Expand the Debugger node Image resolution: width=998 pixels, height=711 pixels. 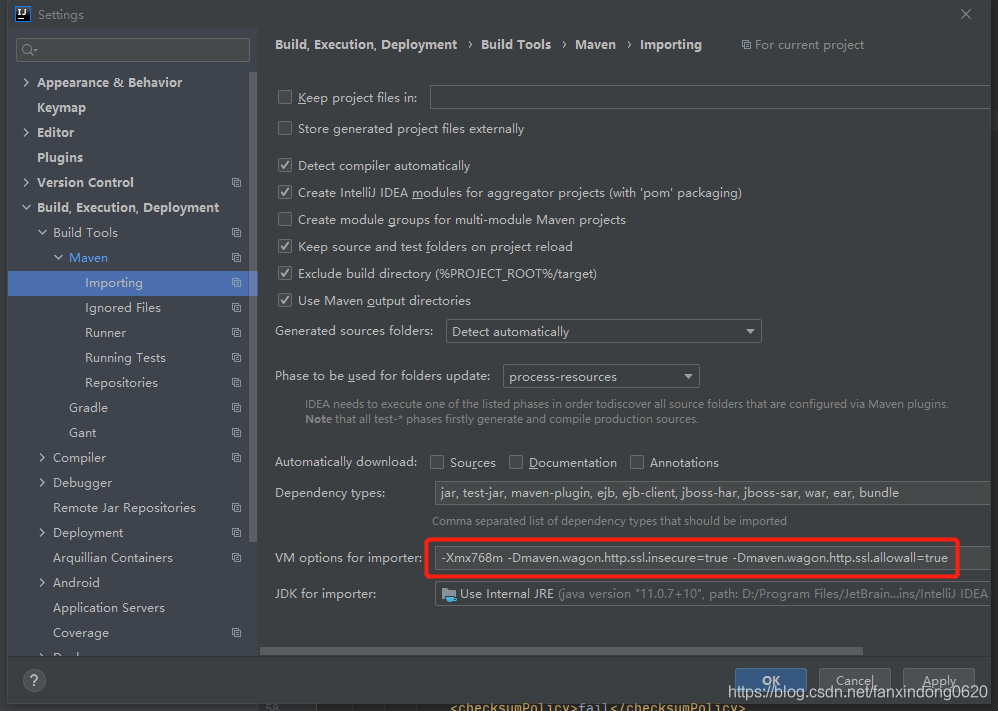tap(42, 482)
